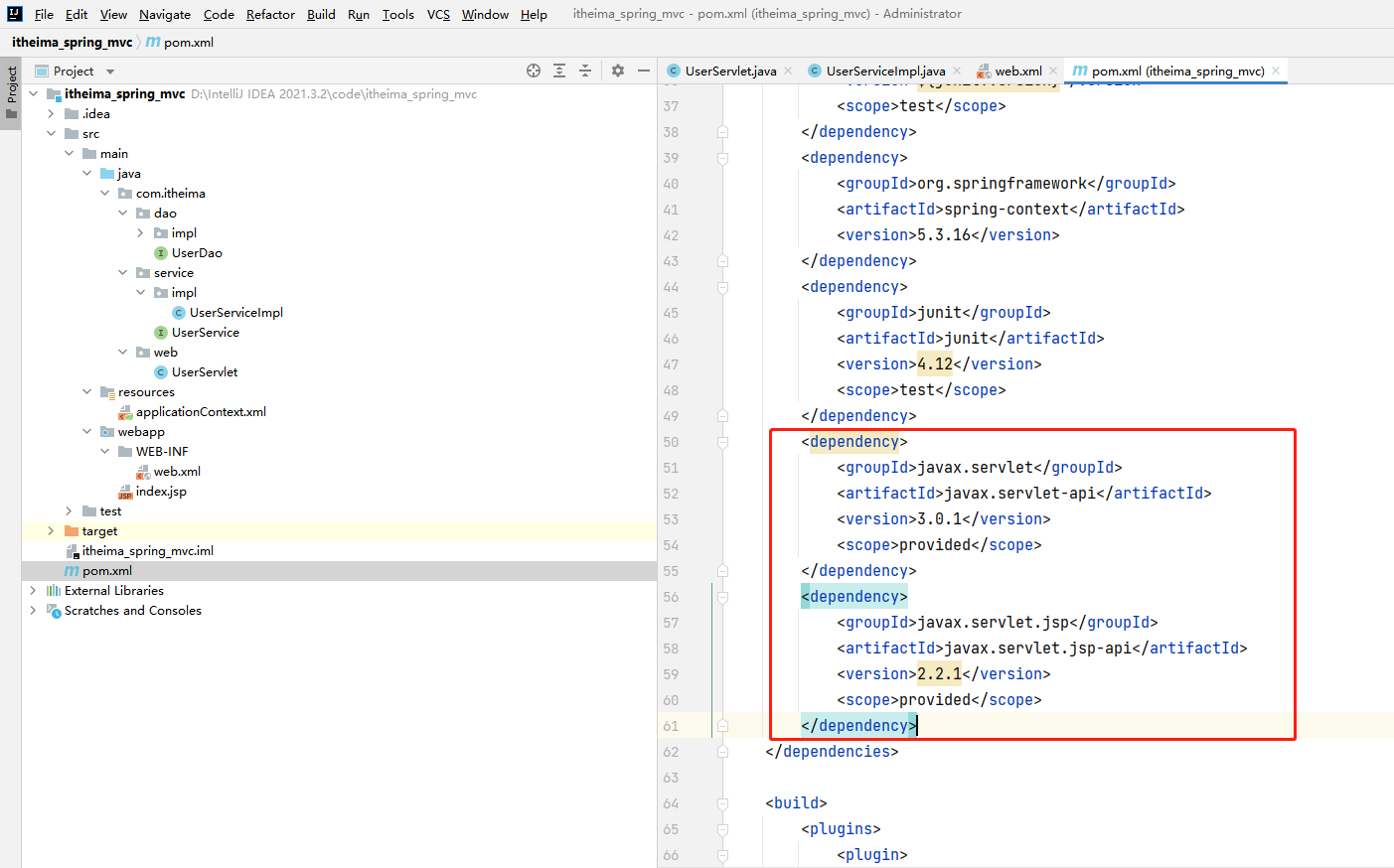Click version 2.2.1 text in editor
Viewport: 1394px width, 868px height.
(939, 674)
